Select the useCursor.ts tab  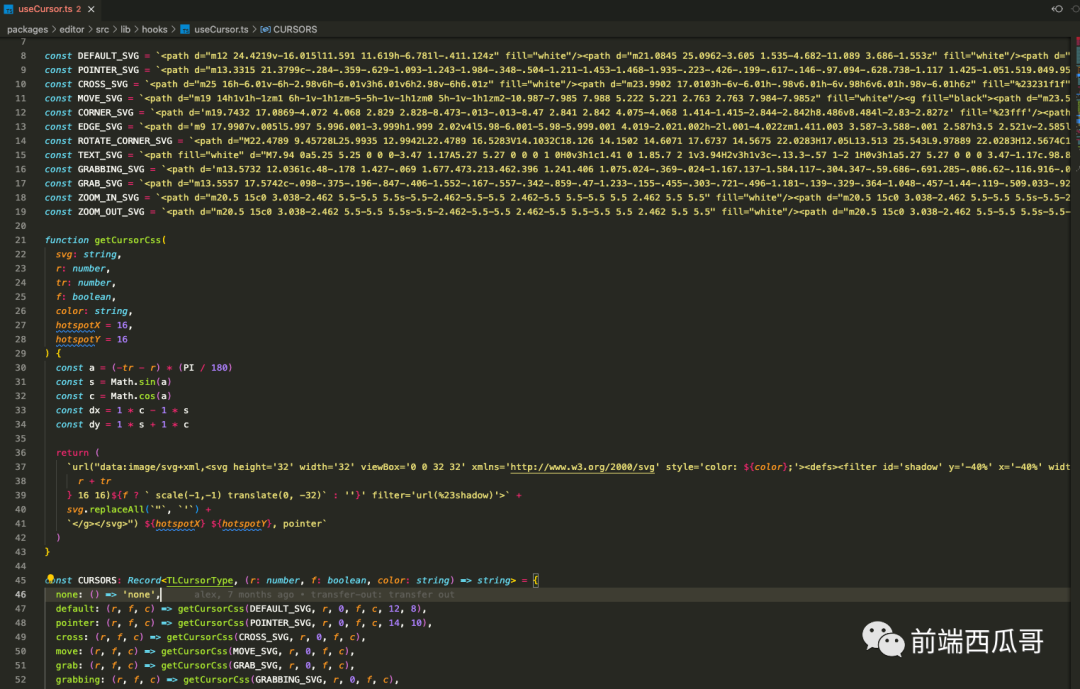(50, 9)
